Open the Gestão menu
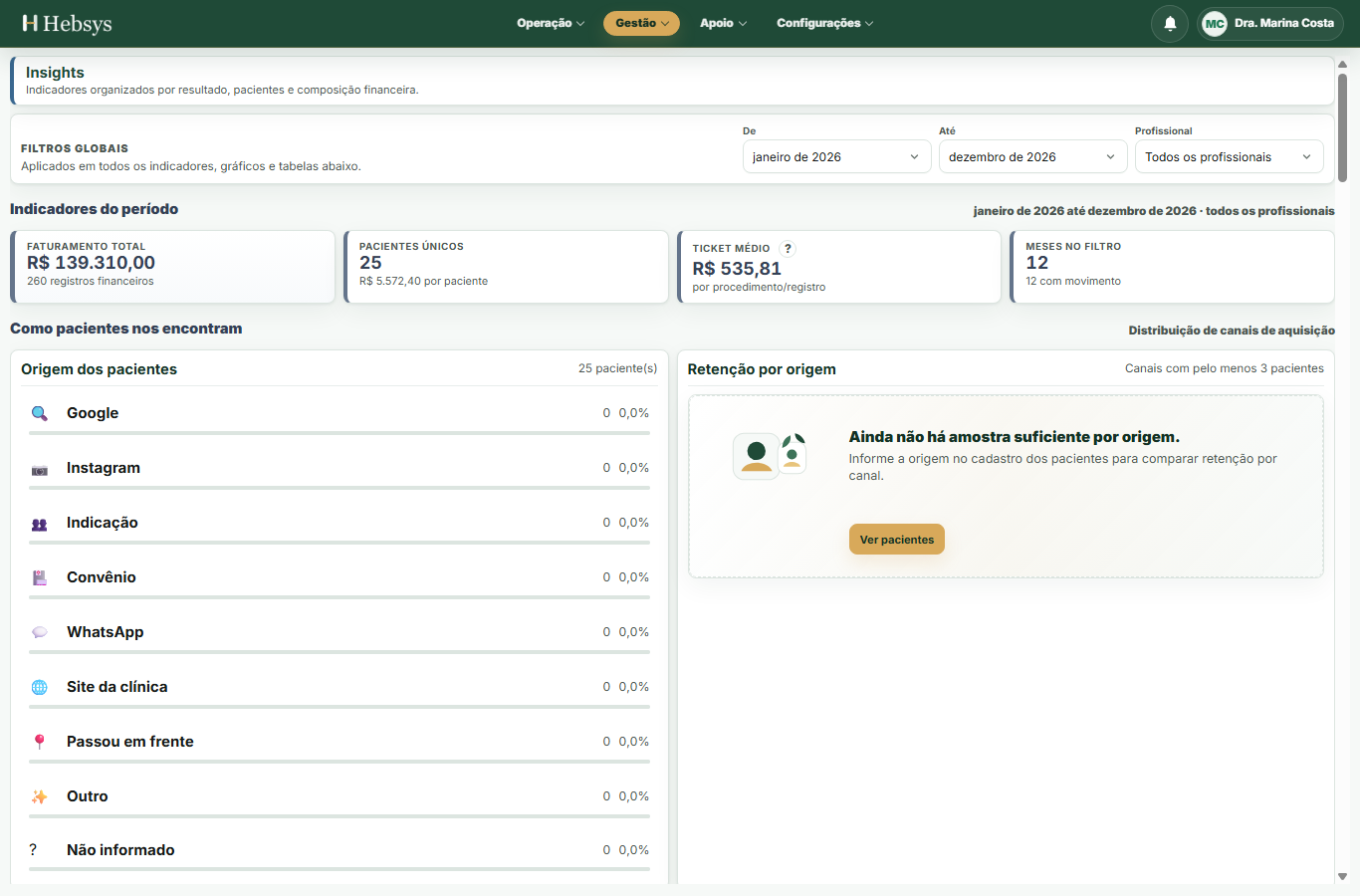1360x896 pixels. 641,23
